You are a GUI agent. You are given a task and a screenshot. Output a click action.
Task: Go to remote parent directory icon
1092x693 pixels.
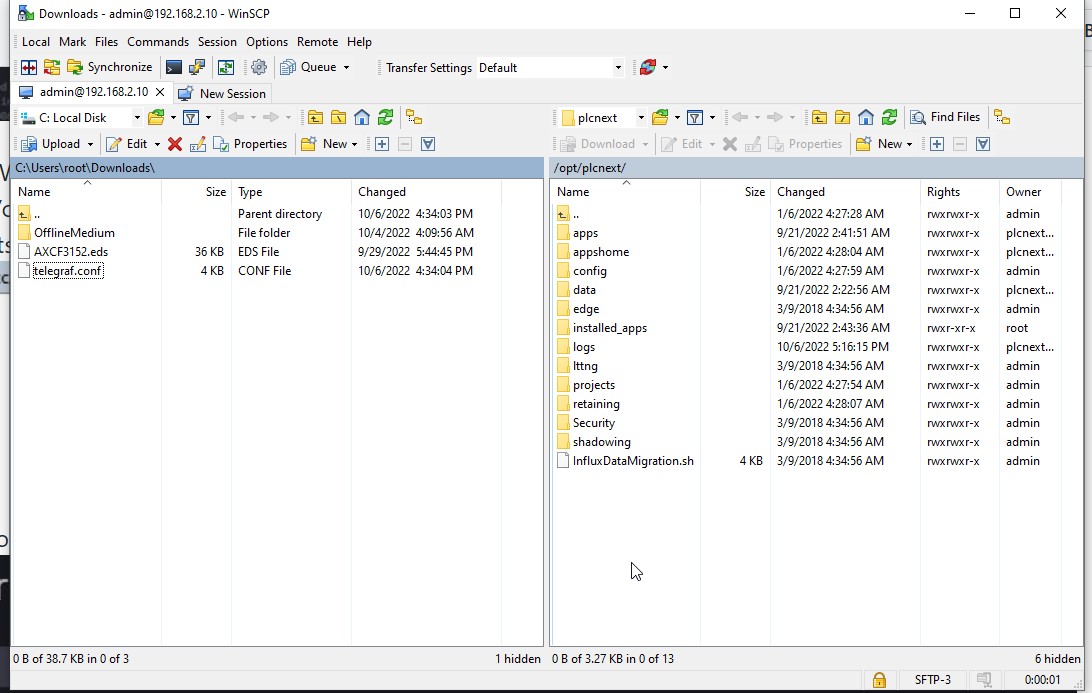(819, 118)
